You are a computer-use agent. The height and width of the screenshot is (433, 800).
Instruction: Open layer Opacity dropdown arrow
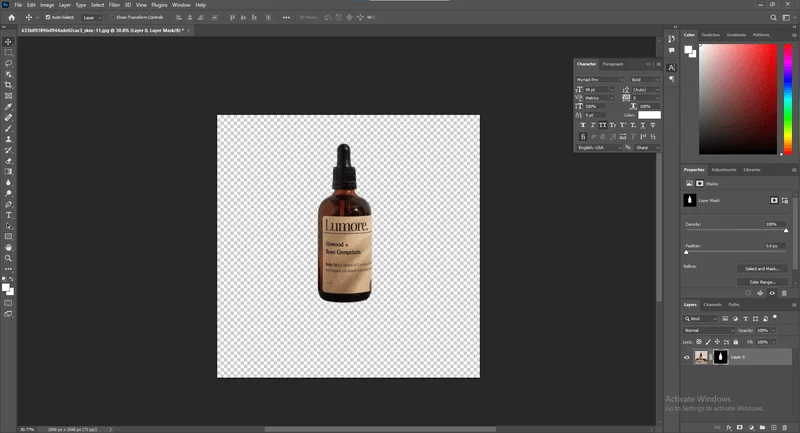click(773, 330)
